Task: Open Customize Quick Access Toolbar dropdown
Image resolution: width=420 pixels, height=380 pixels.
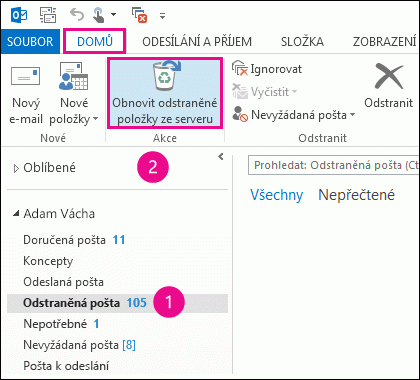Action: pos(162,15)
